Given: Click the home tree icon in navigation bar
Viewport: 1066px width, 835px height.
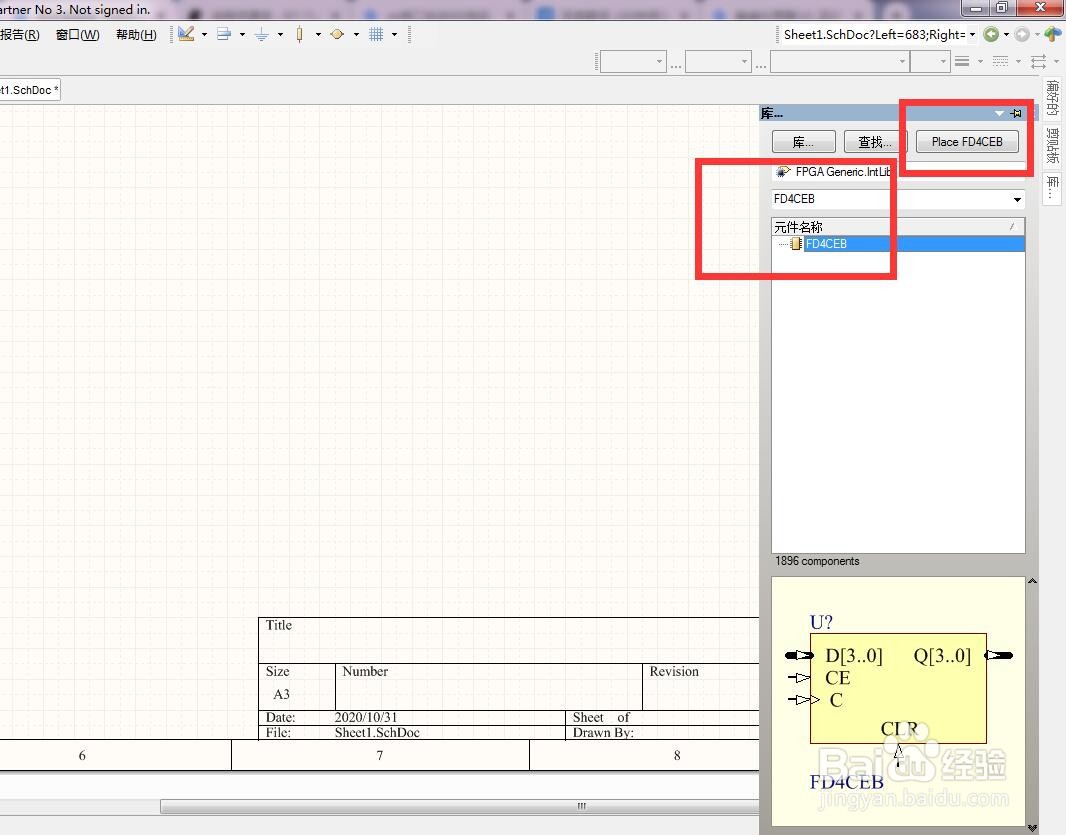Looking at the screenshot, I should click(1052, 34).
